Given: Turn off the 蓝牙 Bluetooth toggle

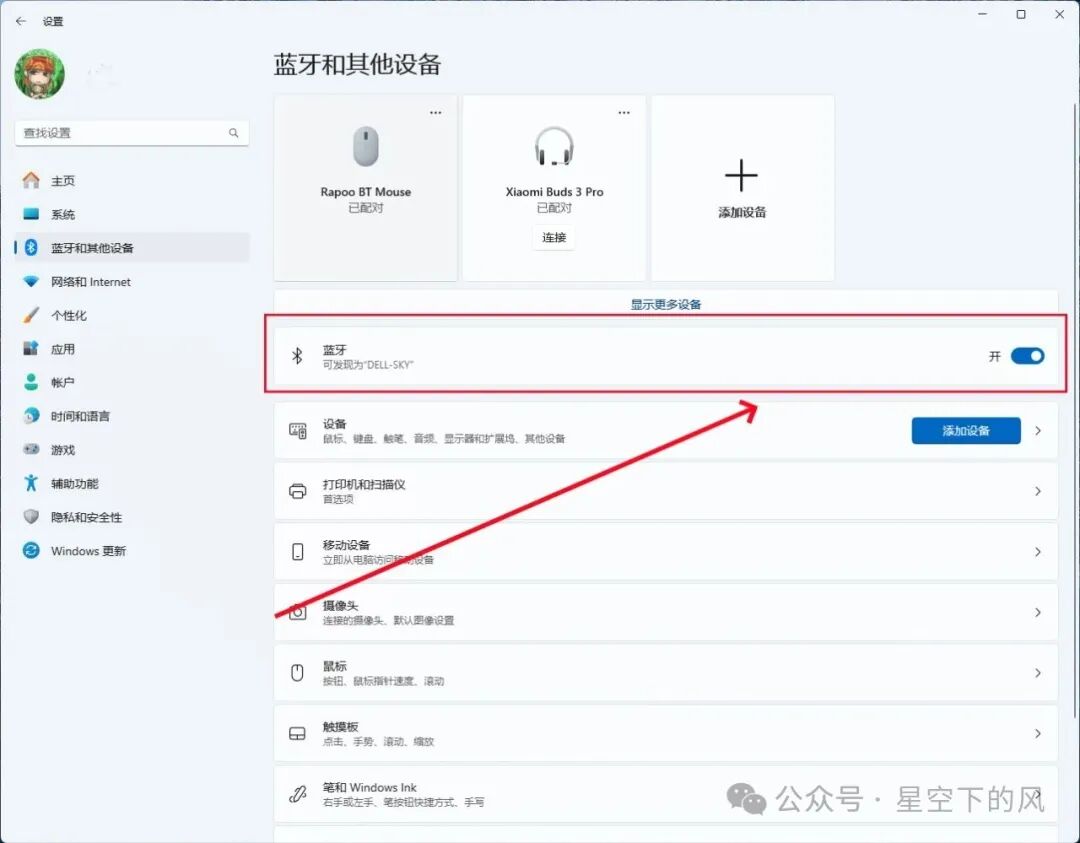Looking at the screenshot, I should 1028,356.
